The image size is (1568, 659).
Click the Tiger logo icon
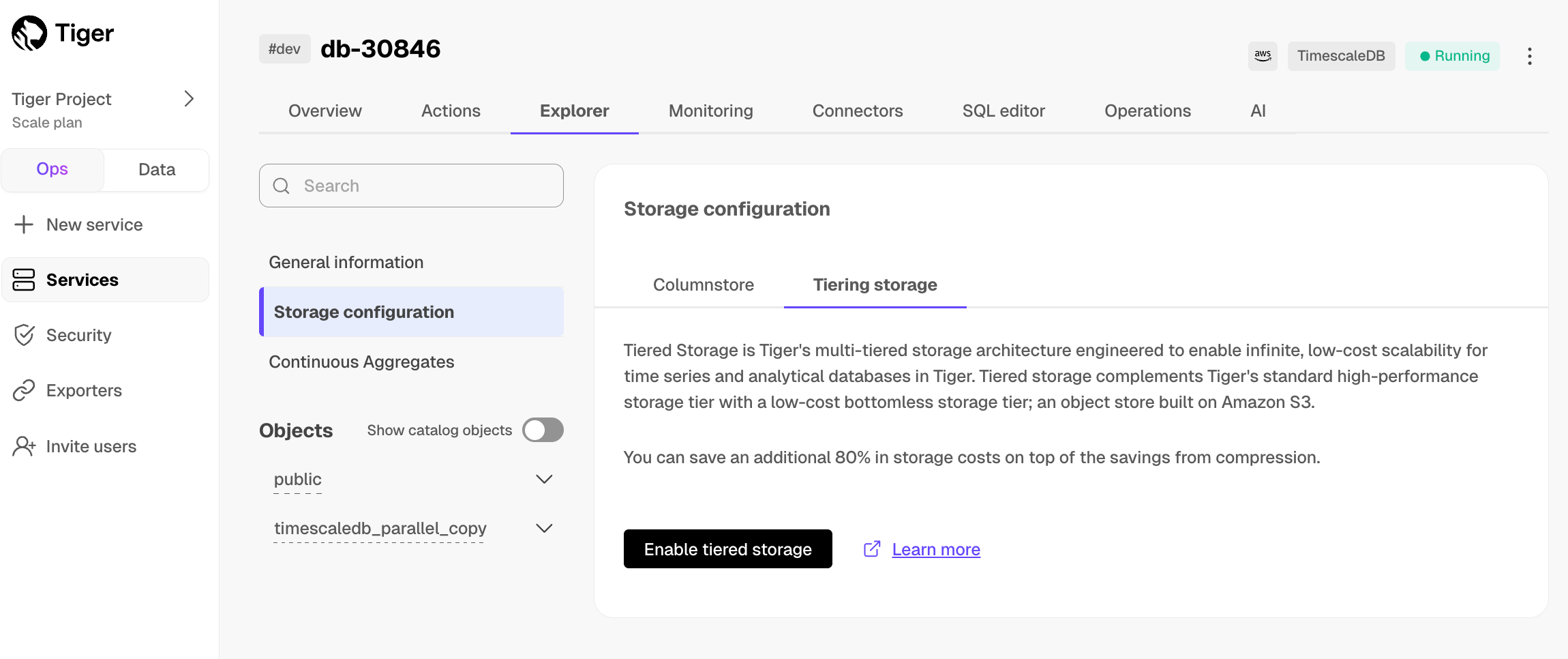point(29,33)
